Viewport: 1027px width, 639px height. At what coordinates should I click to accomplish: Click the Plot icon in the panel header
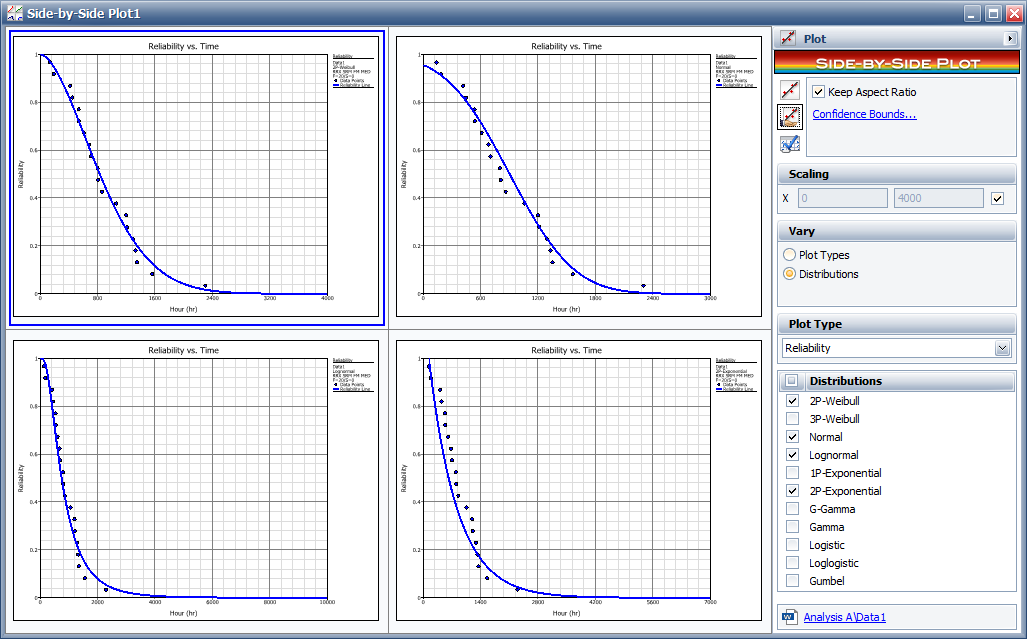coord(788,38)
